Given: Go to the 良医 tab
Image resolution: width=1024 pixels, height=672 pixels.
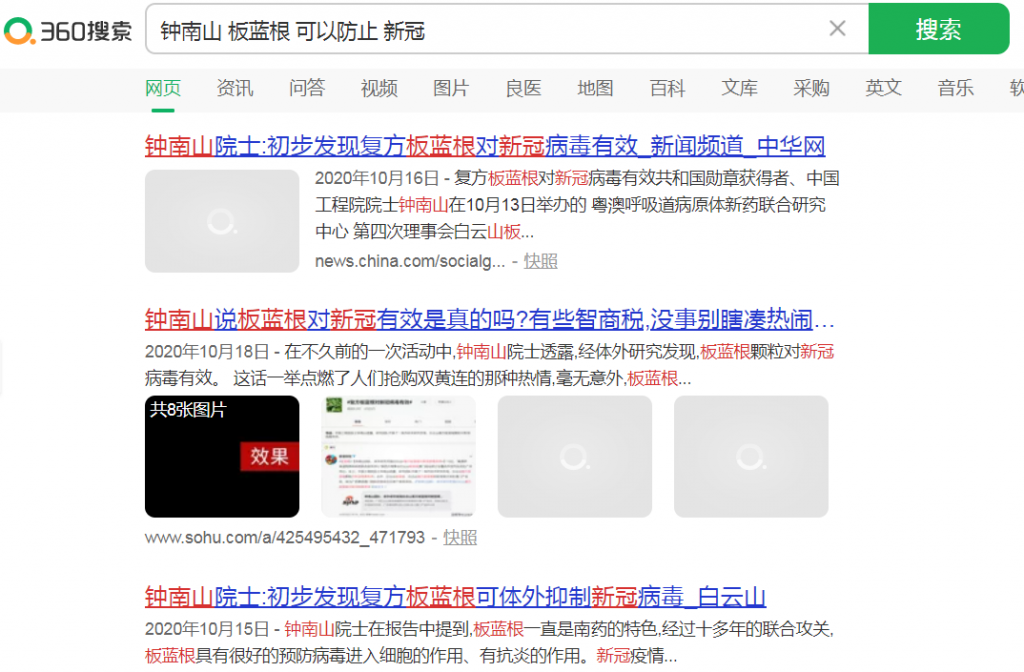Looking at the screenshot, I should [523, 88].
